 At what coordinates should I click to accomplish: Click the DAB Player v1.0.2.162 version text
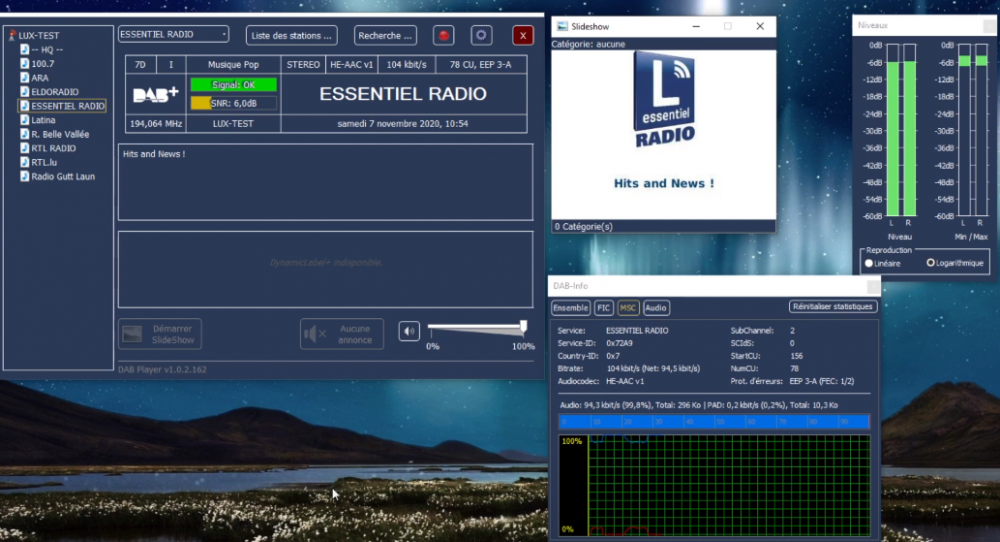pos(162,369)
